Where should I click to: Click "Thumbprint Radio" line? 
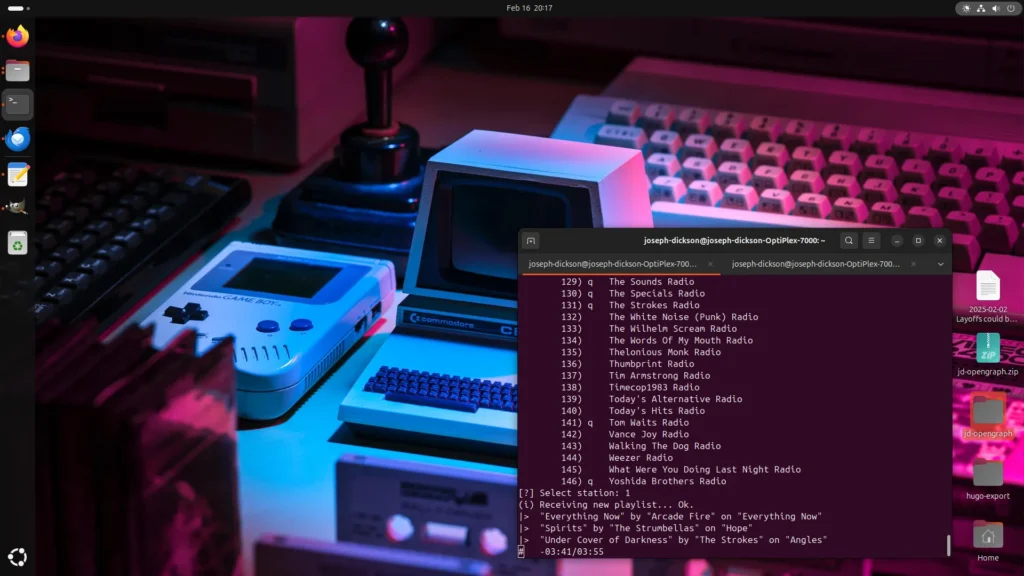pyautogui.click(x=651, y=364)
